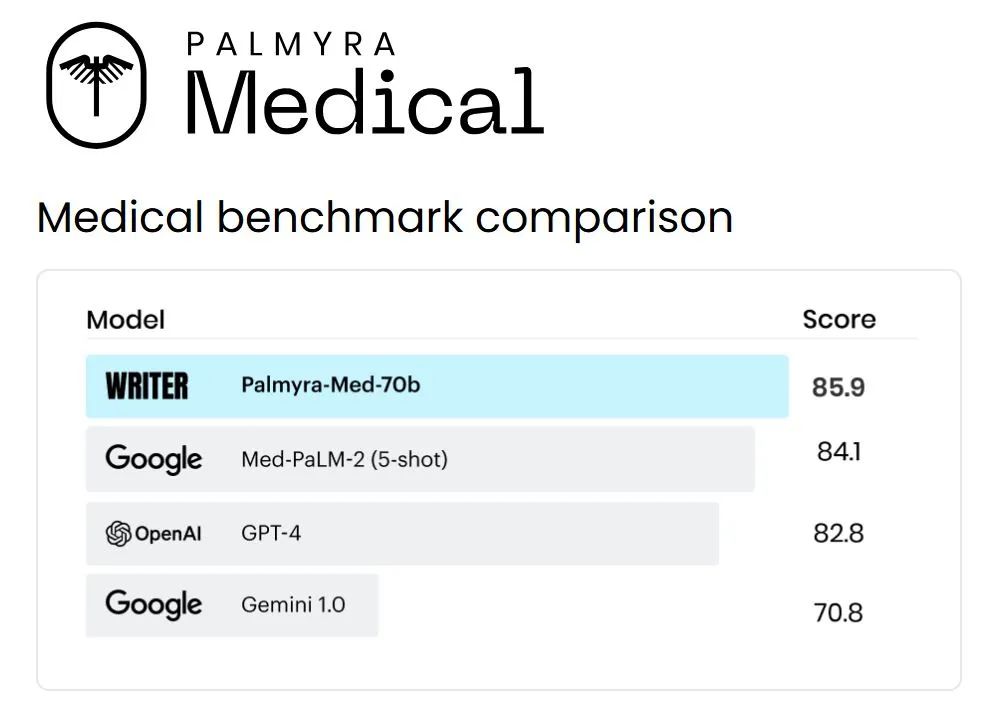Click the Google logo beside Gemini 1.0
Screen dimensions: 998x716
[x=153, y=604]
